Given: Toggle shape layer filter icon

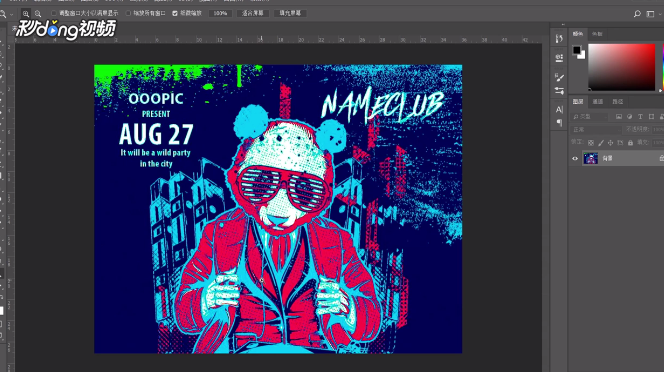Looking at the screenshot, I should pos(651,117).
